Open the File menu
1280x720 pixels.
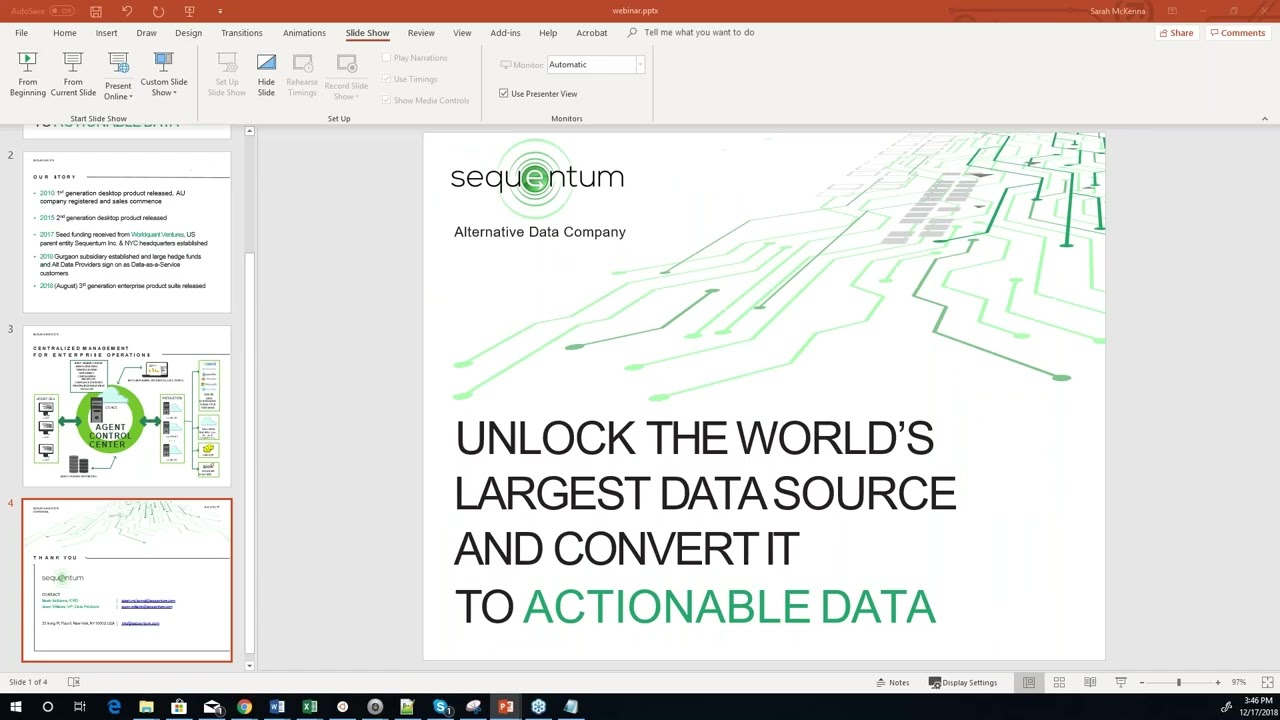pyautogui.click(x=21, y=33)
